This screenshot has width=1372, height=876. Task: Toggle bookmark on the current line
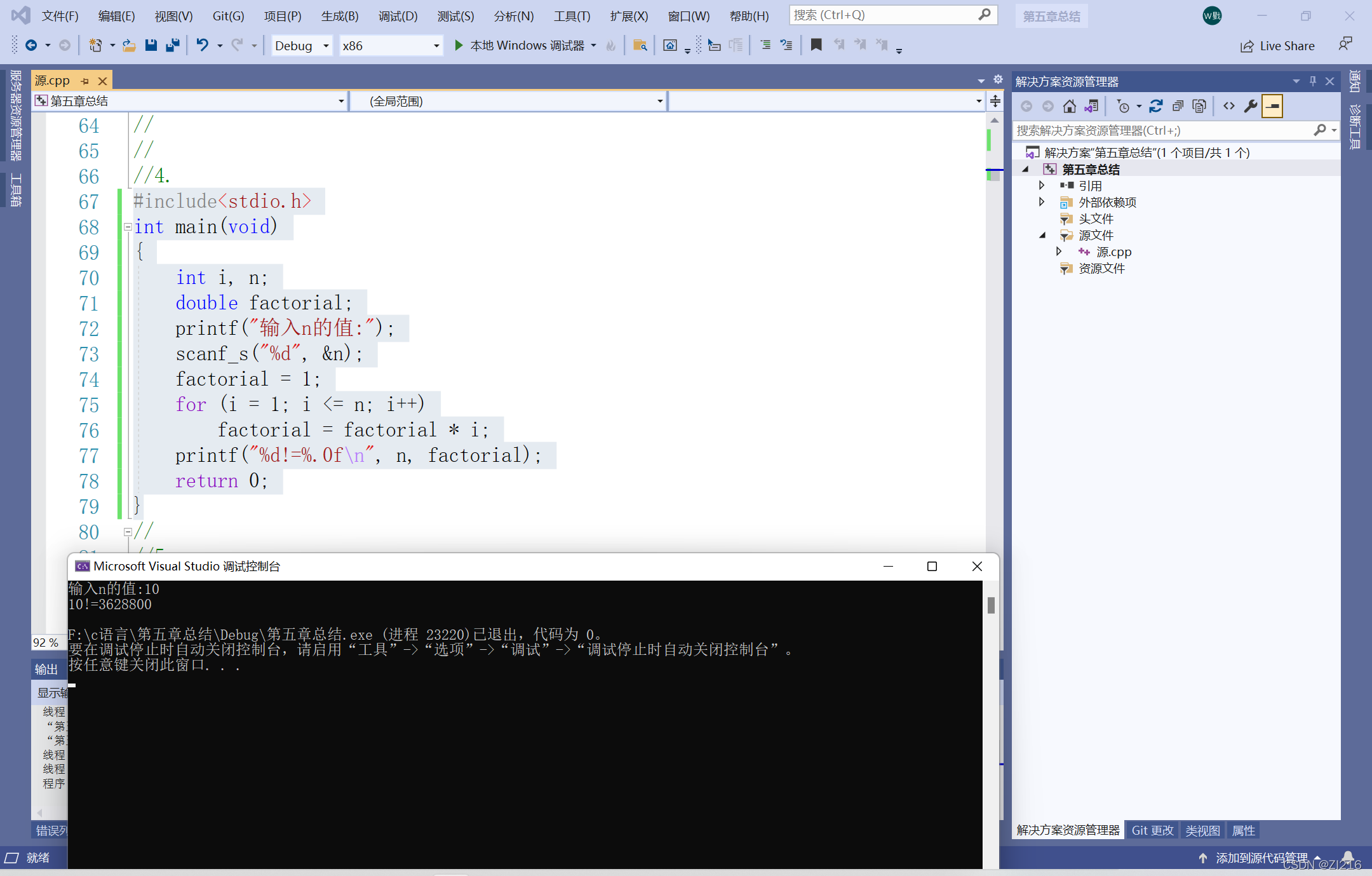[816, 45]
